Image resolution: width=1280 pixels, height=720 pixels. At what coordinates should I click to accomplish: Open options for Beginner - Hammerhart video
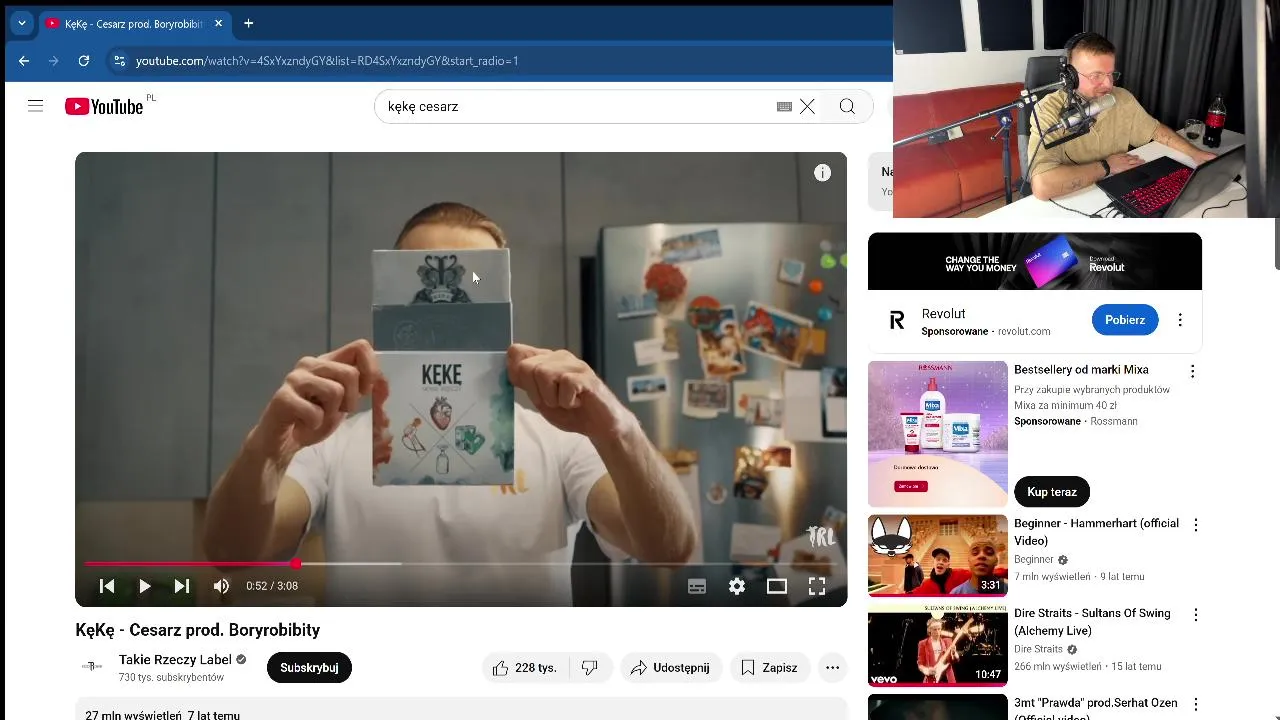pos(1195,525)
